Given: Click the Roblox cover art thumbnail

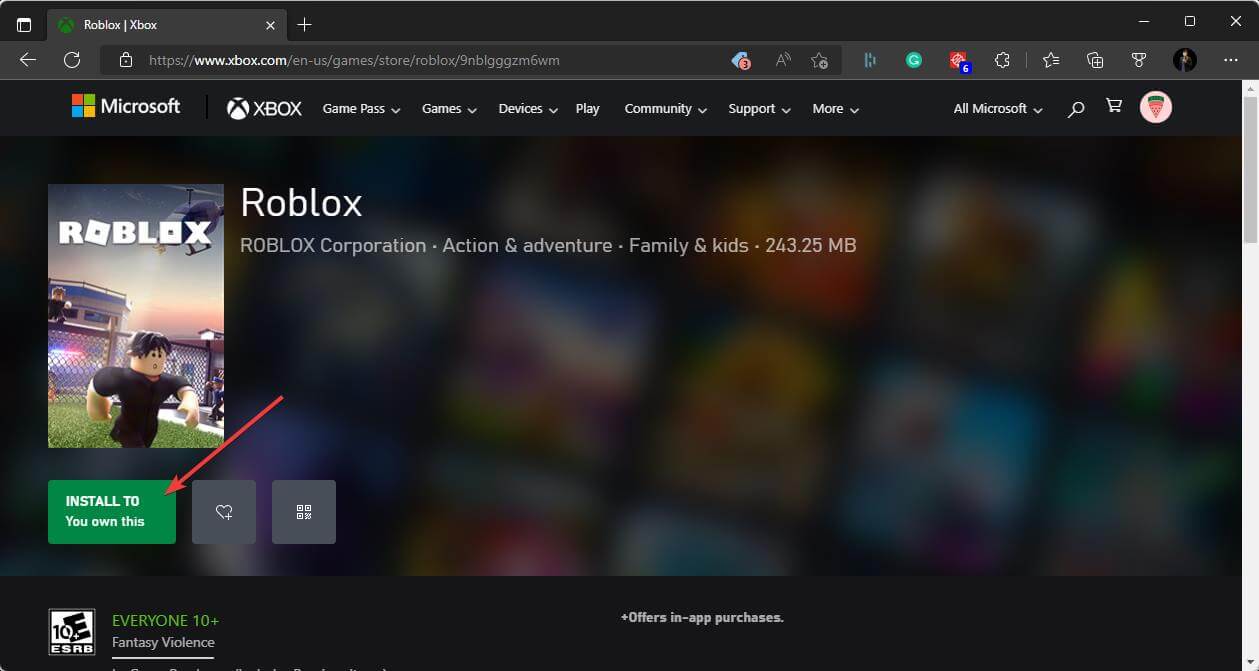Looking at the screenshot, I should [x=135, y=315].
